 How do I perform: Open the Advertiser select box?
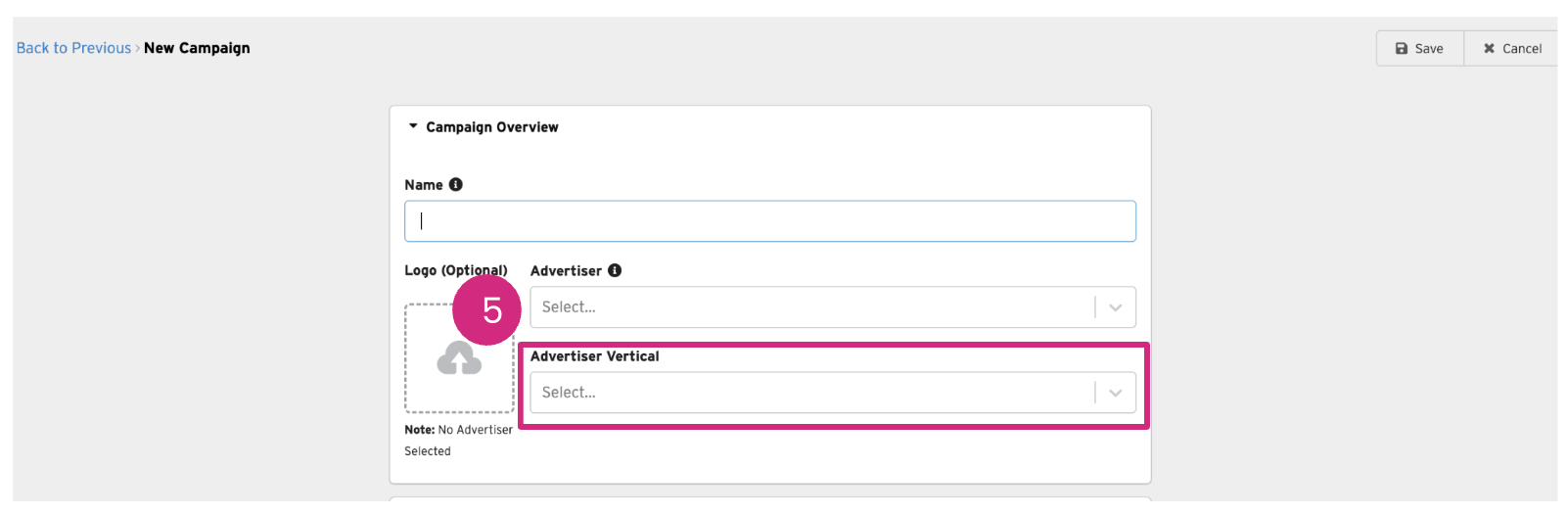point(812,307)
